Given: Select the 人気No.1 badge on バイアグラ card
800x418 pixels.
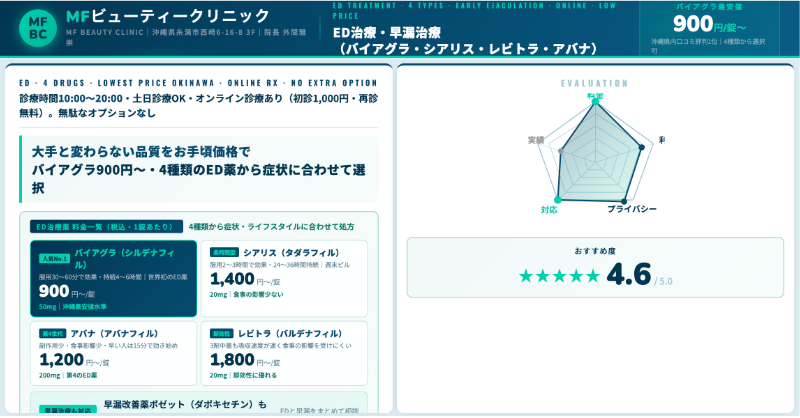Looking at the screenshot, I should coord(55,259).
